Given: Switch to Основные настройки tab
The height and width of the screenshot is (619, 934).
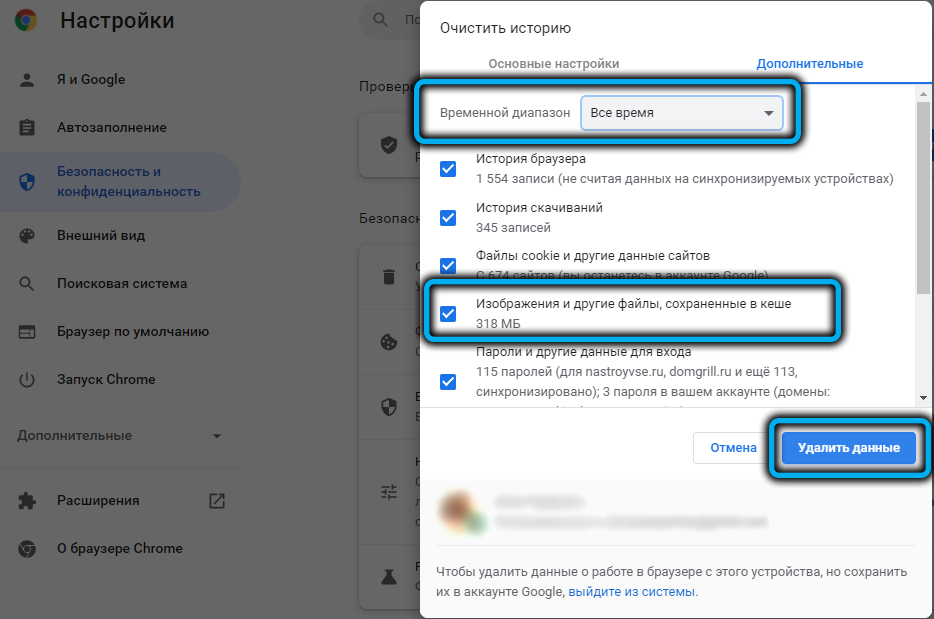Looking at the screenshot, I should coord(553,64).
